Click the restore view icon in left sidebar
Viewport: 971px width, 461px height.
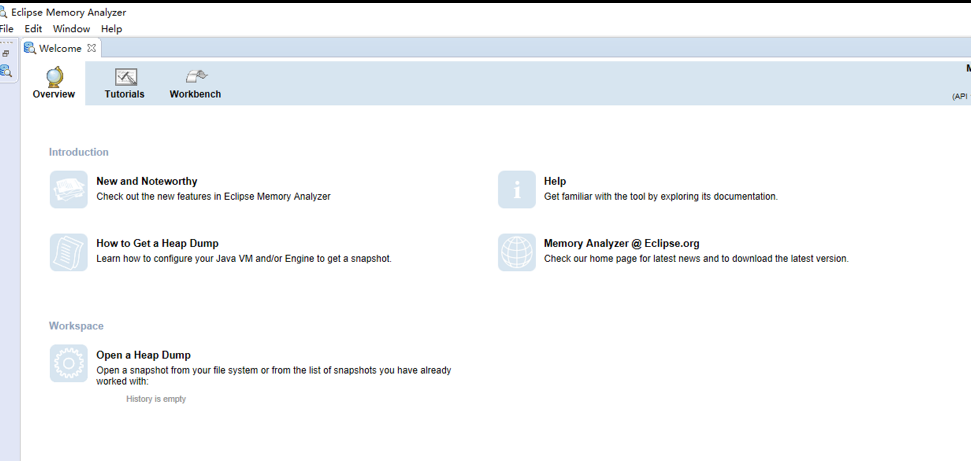click(6, 53)
